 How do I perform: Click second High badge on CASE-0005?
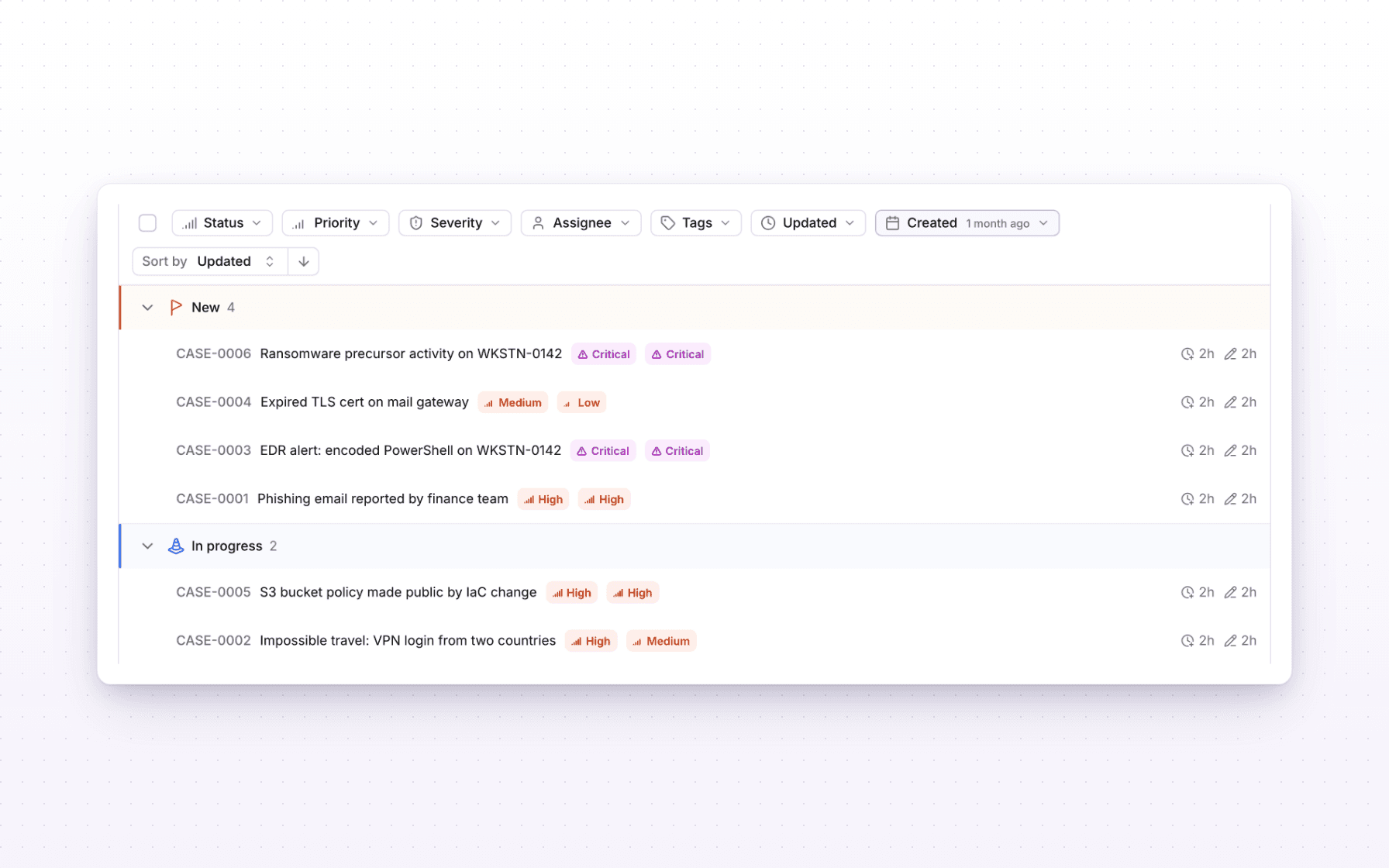632,593
